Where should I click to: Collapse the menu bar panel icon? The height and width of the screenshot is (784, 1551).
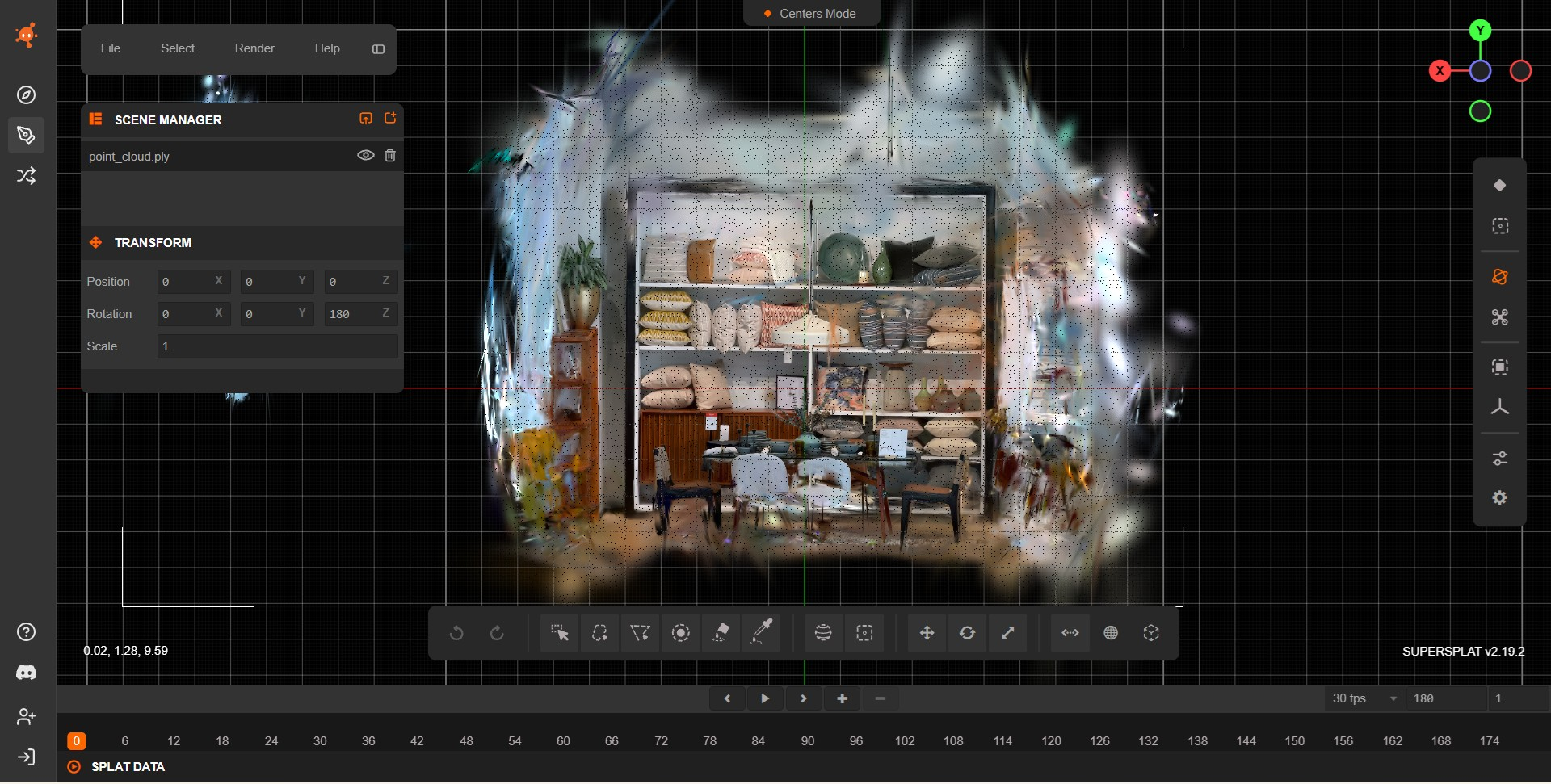378,49
